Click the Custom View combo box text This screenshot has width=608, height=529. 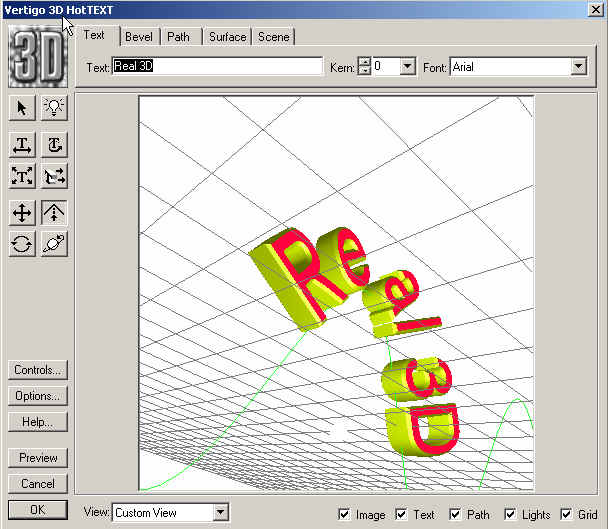click(x=146, y=513)
